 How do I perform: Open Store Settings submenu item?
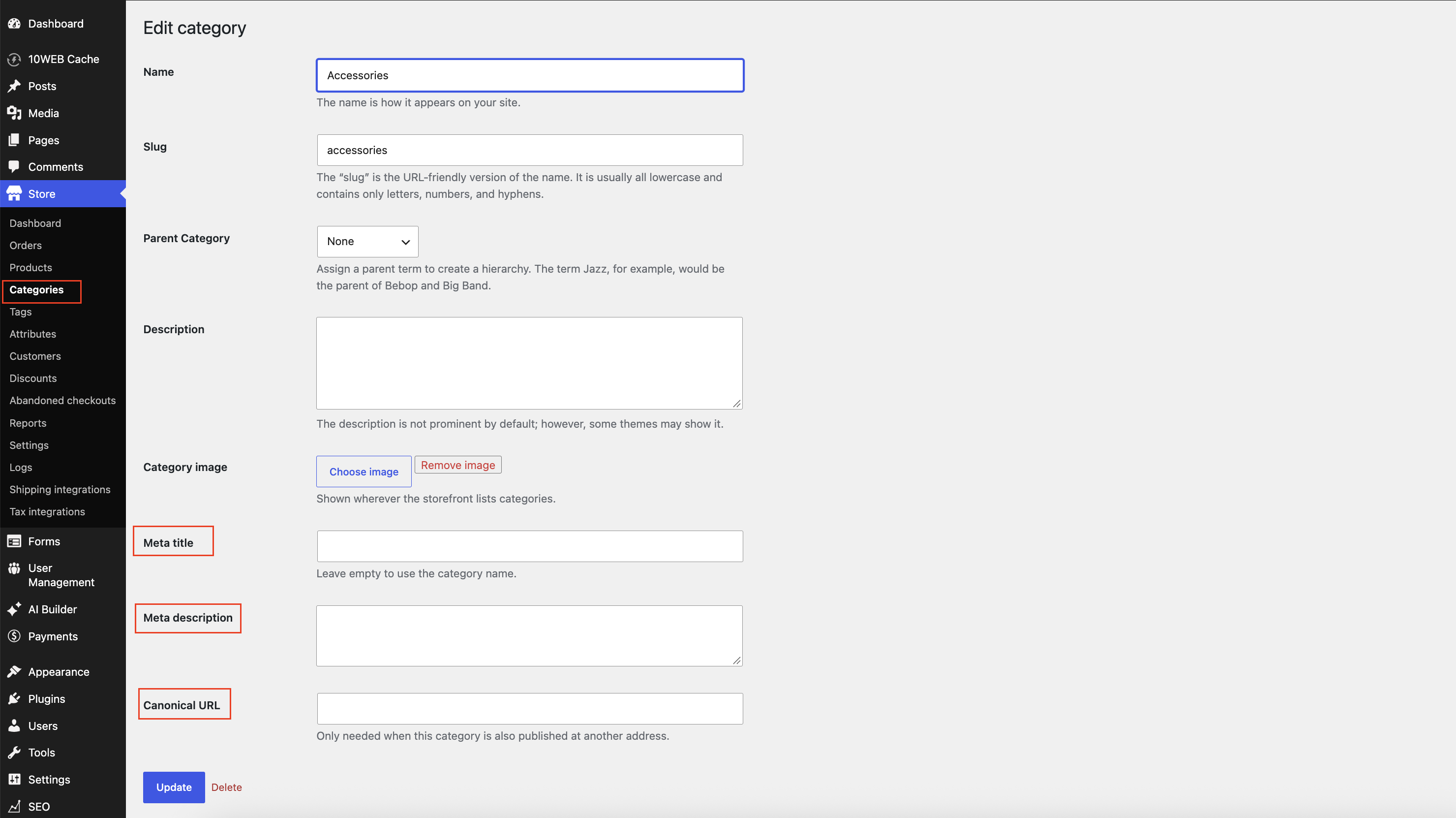(x=29, y=445)
